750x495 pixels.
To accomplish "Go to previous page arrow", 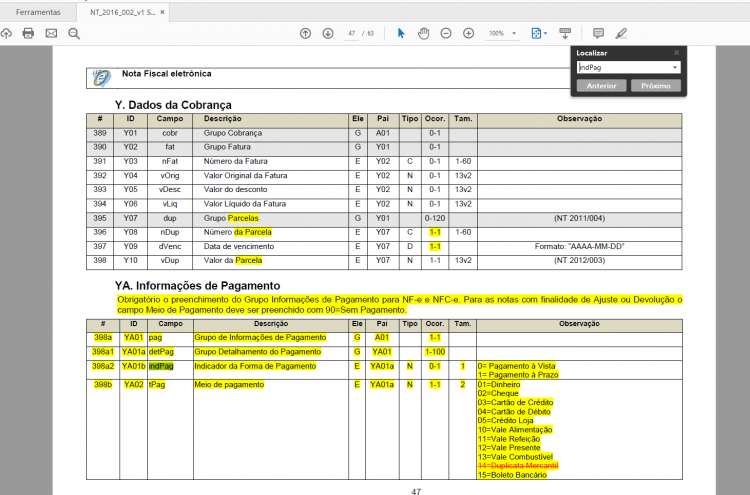I will [x=305, y=33].
